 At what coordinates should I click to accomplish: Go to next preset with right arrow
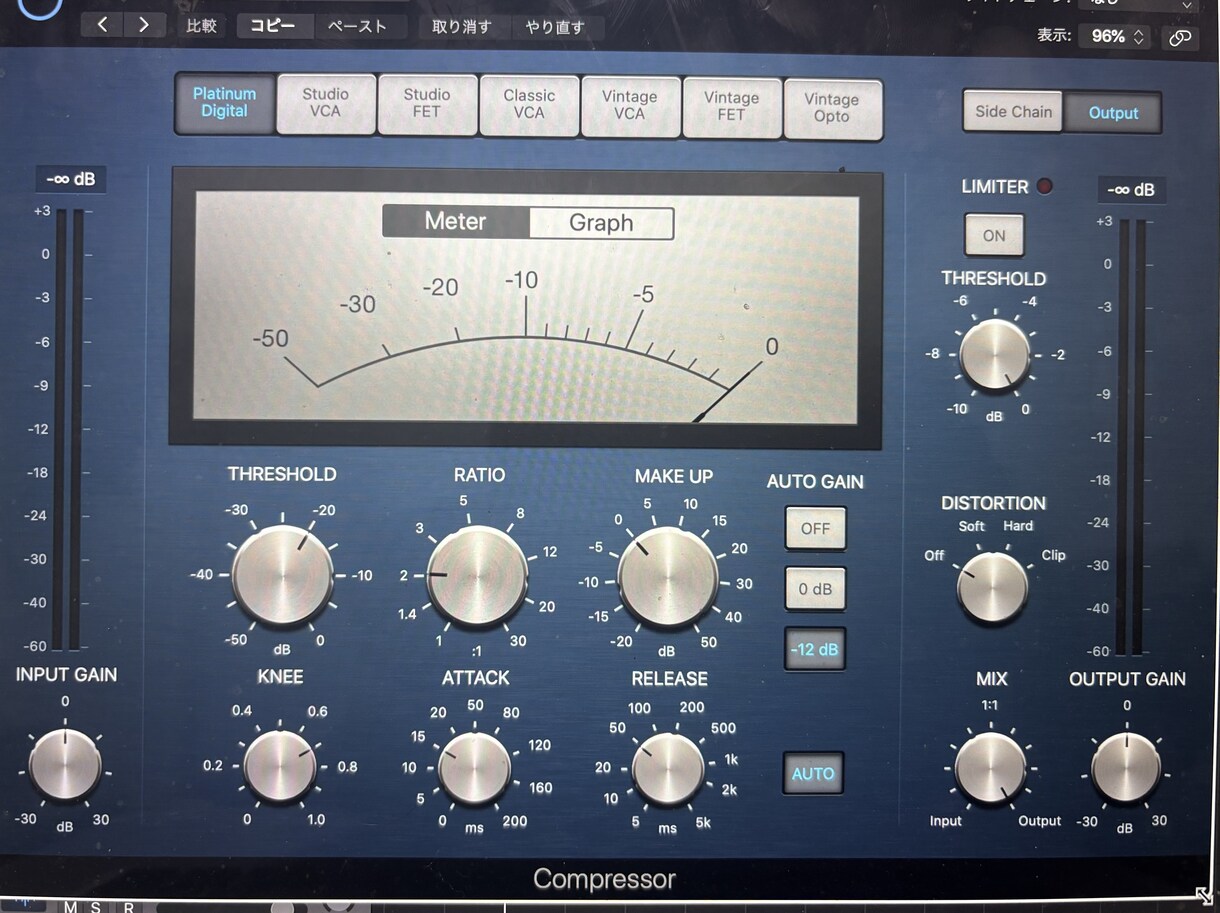[144, 25]
